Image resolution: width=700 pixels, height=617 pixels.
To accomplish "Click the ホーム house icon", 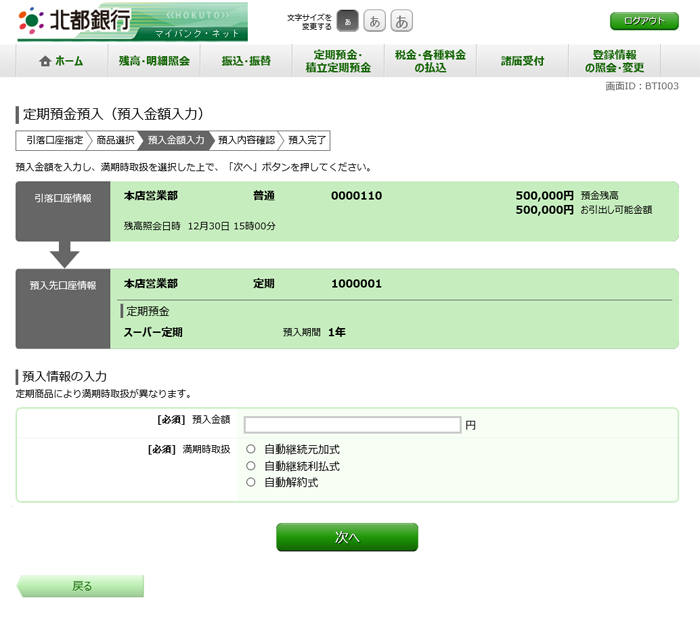I will point(44,61).
